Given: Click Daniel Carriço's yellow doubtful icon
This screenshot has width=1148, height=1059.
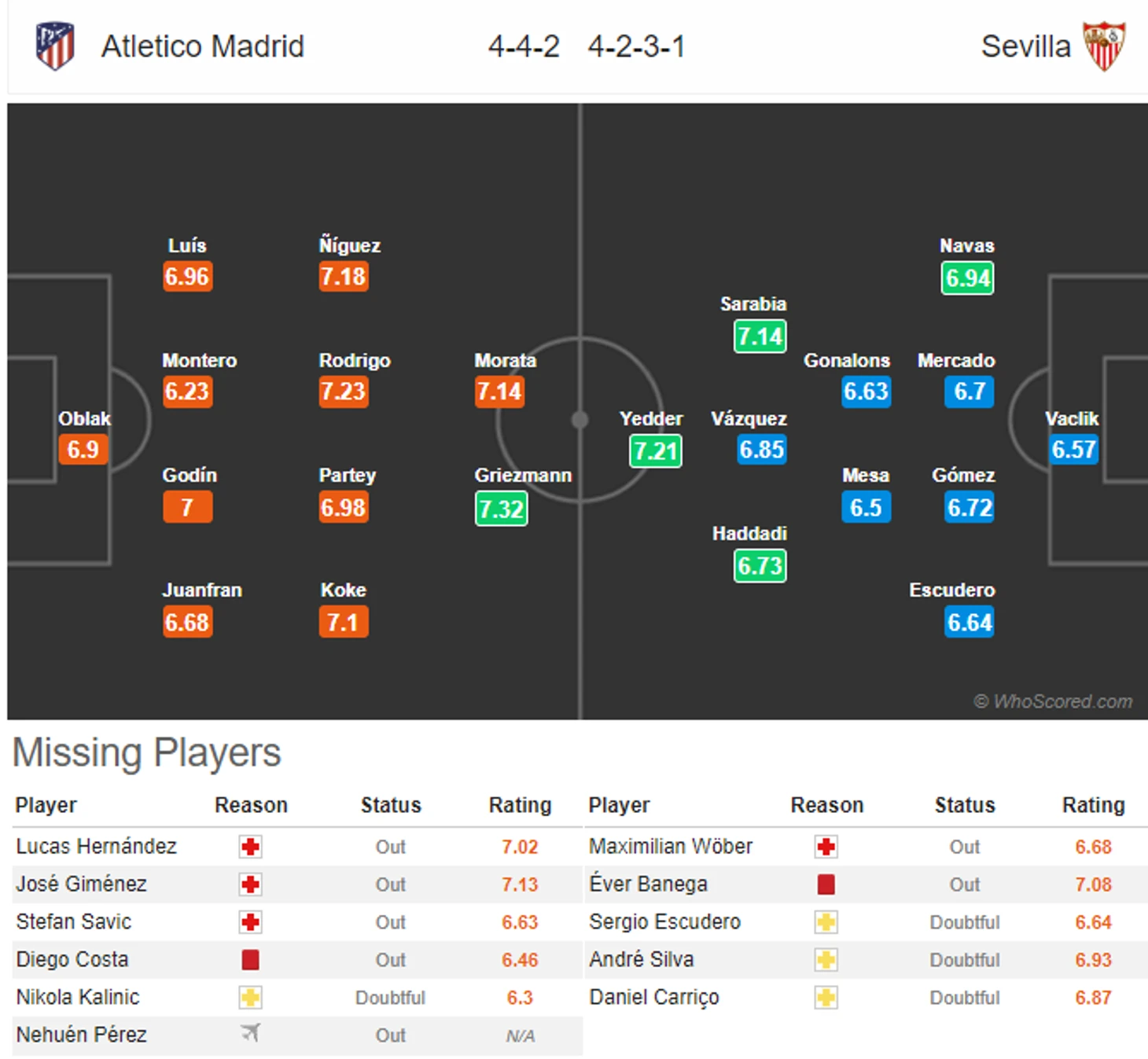Looking at the screenshot, I should coord(826,998).
